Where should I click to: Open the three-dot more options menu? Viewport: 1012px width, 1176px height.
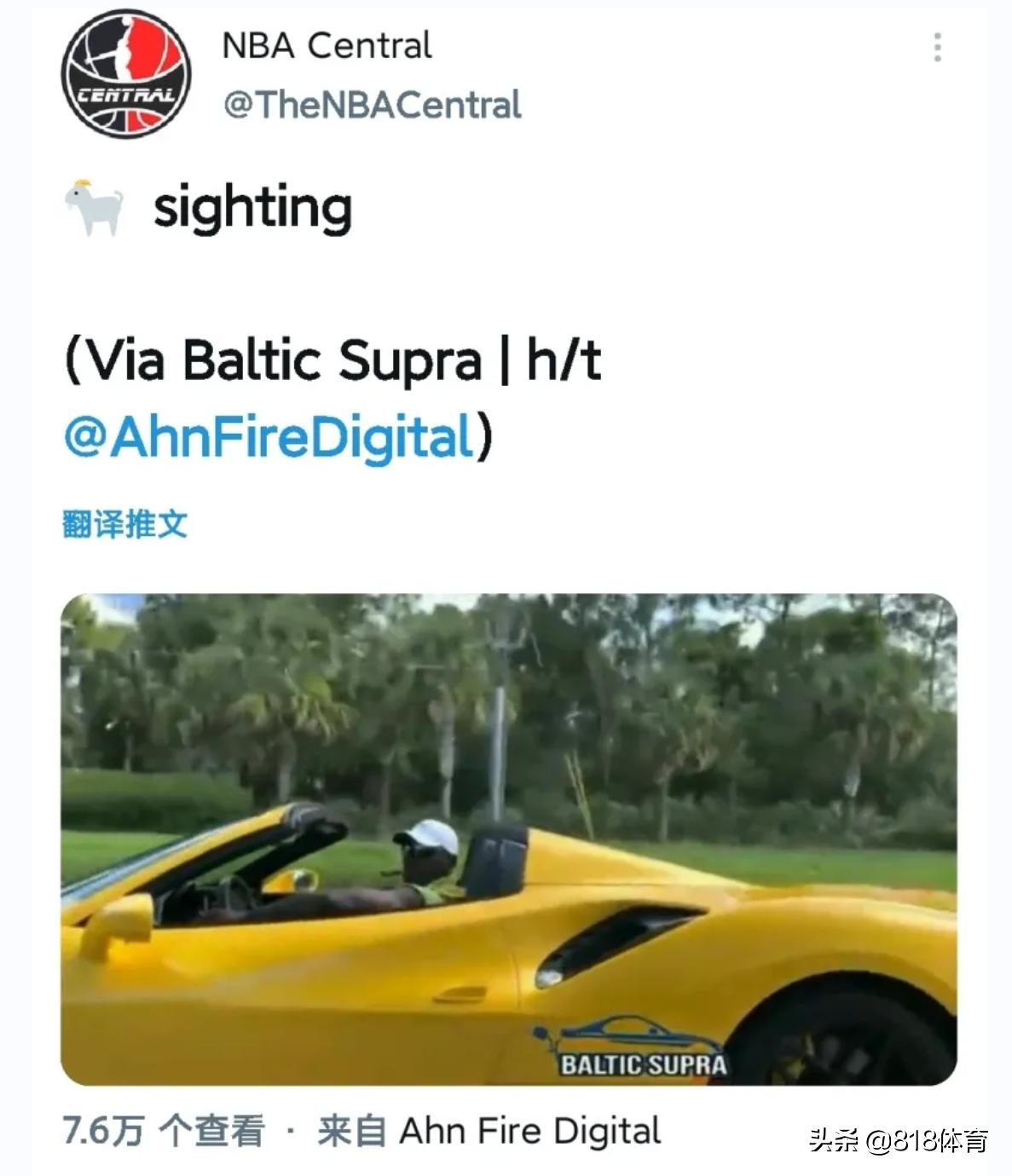tap(937, 48)
